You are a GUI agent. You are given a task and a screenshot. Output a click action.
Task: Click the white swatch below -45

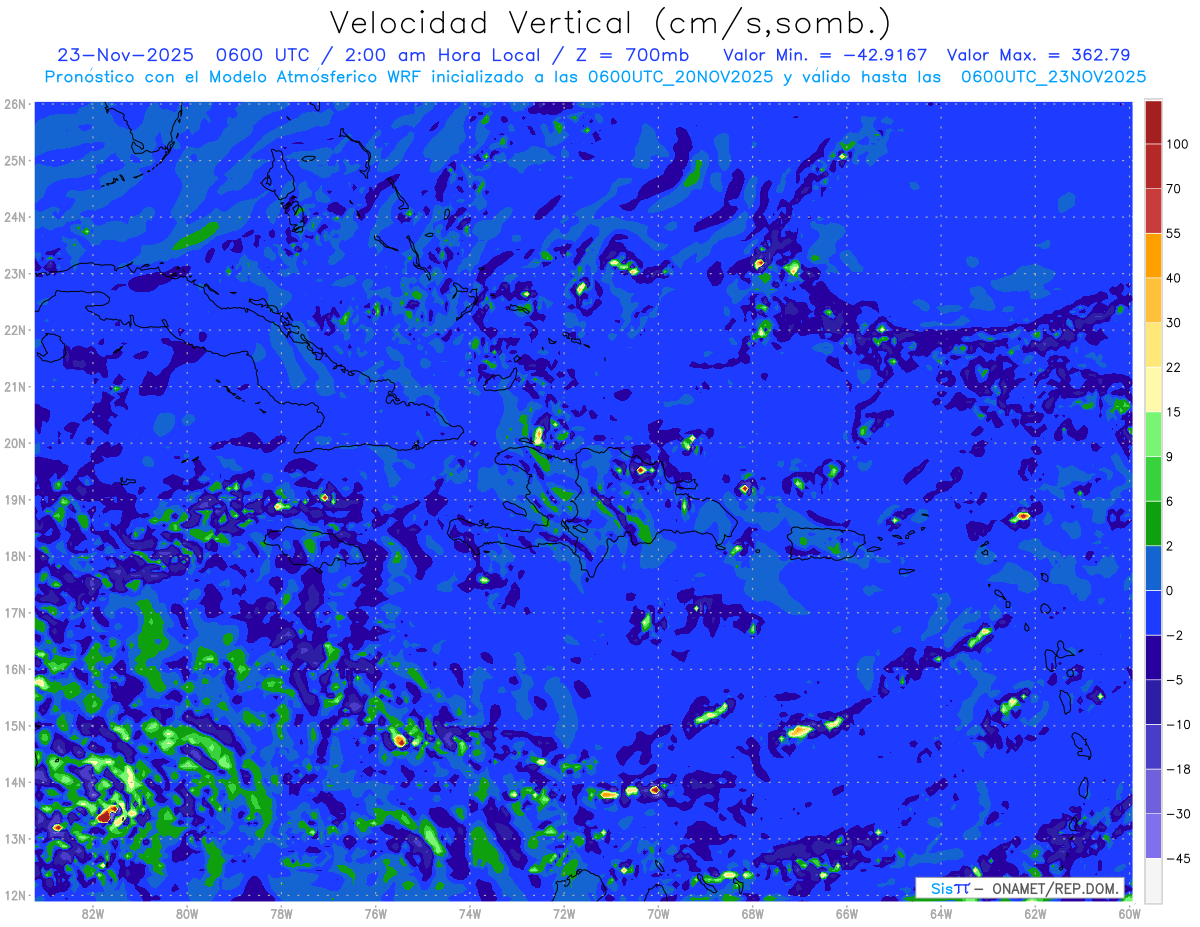[1153, 880]
